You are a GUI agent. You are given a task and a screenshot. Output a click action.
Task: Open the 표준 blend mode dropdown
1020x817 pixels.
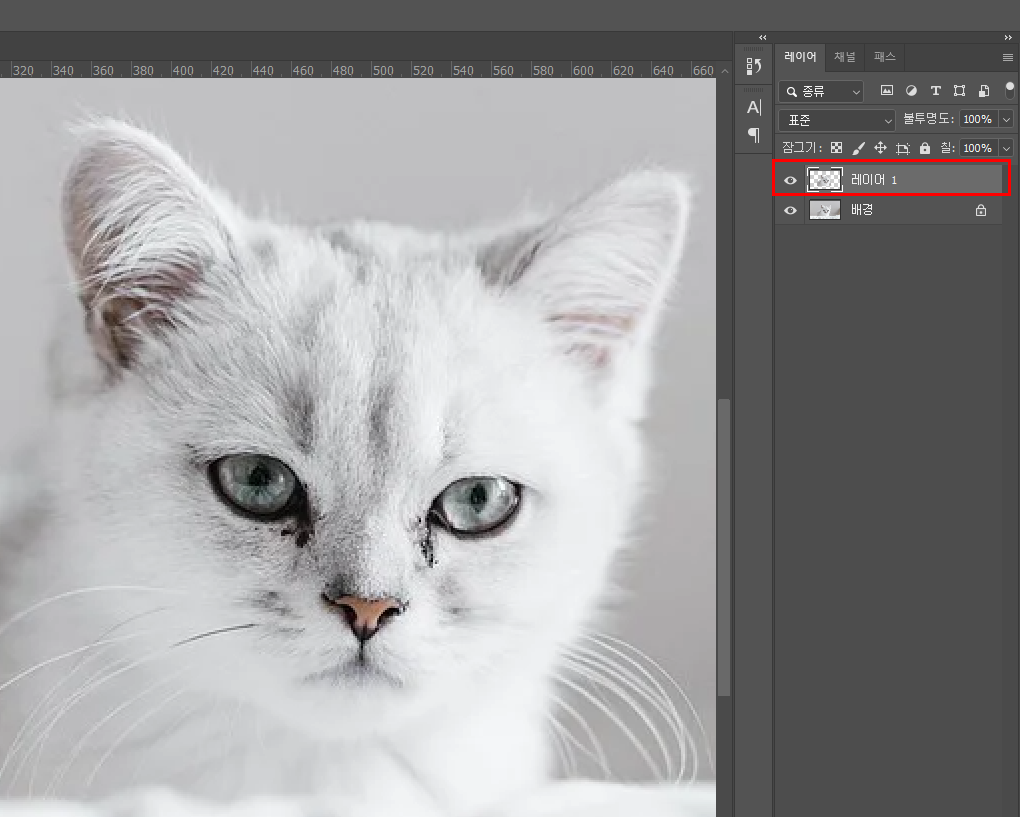point(837,120)
